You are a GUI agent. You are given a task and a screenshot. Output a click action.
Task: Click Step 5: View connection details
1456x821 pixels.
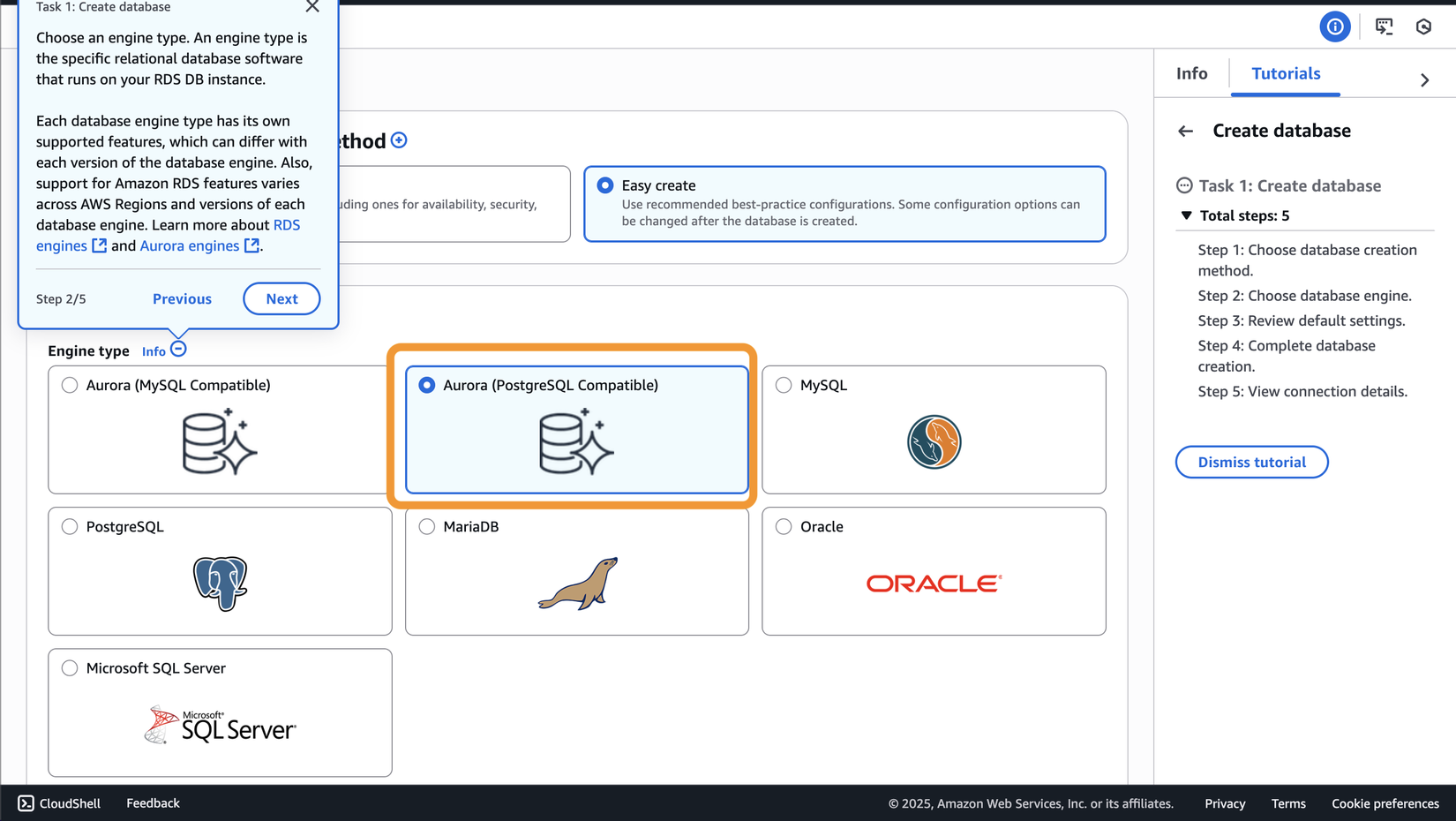pos(1302,391)
